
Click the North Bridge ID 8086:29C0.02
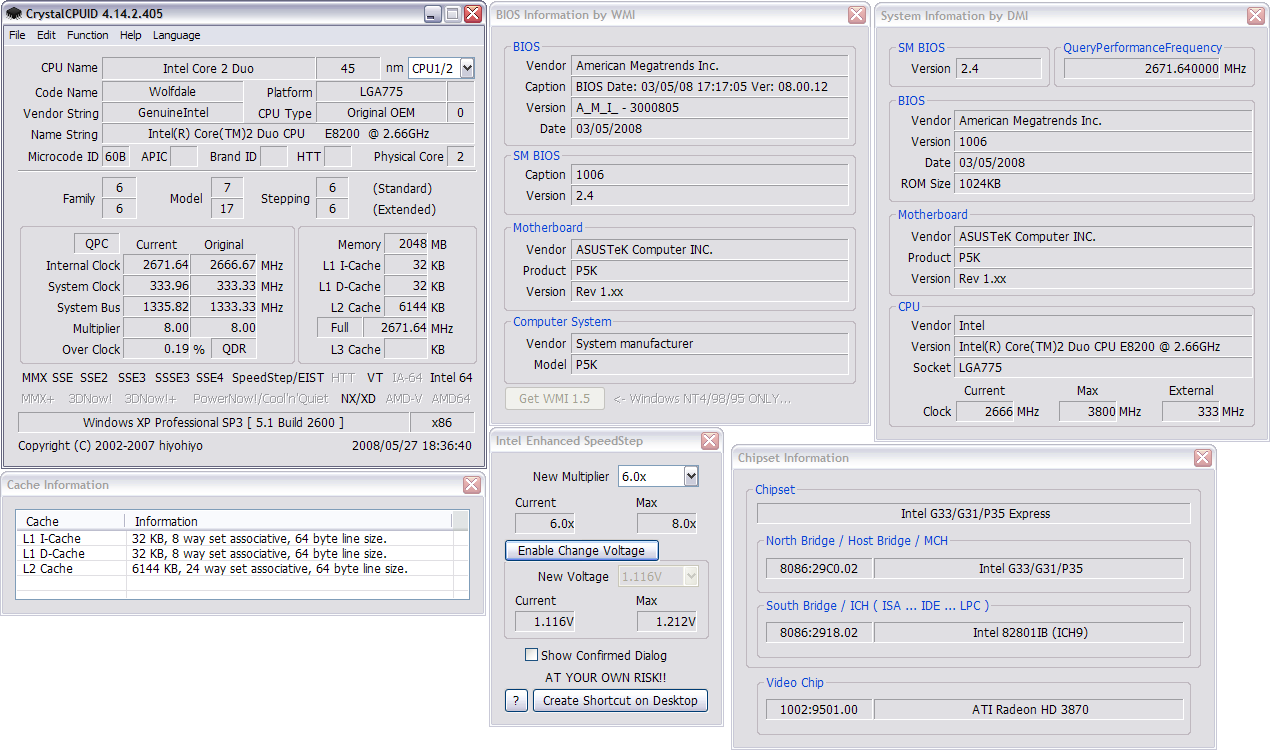[x=819, y=569]
